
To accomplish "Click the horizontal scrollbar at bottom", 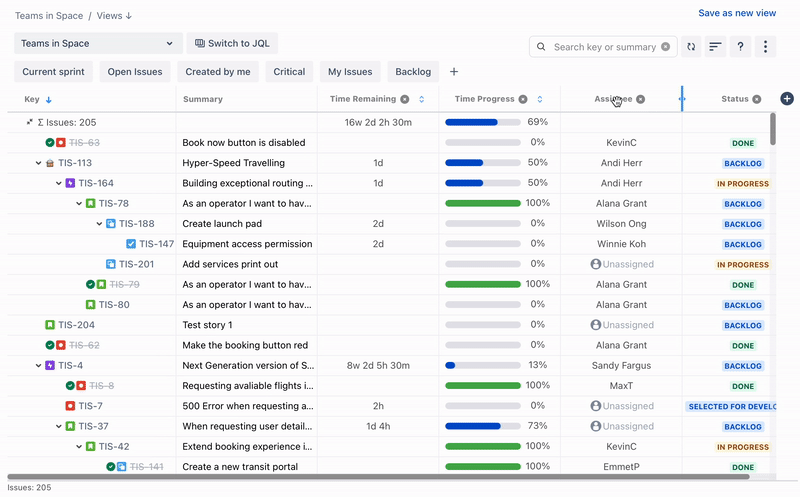I will pos(378,477).
